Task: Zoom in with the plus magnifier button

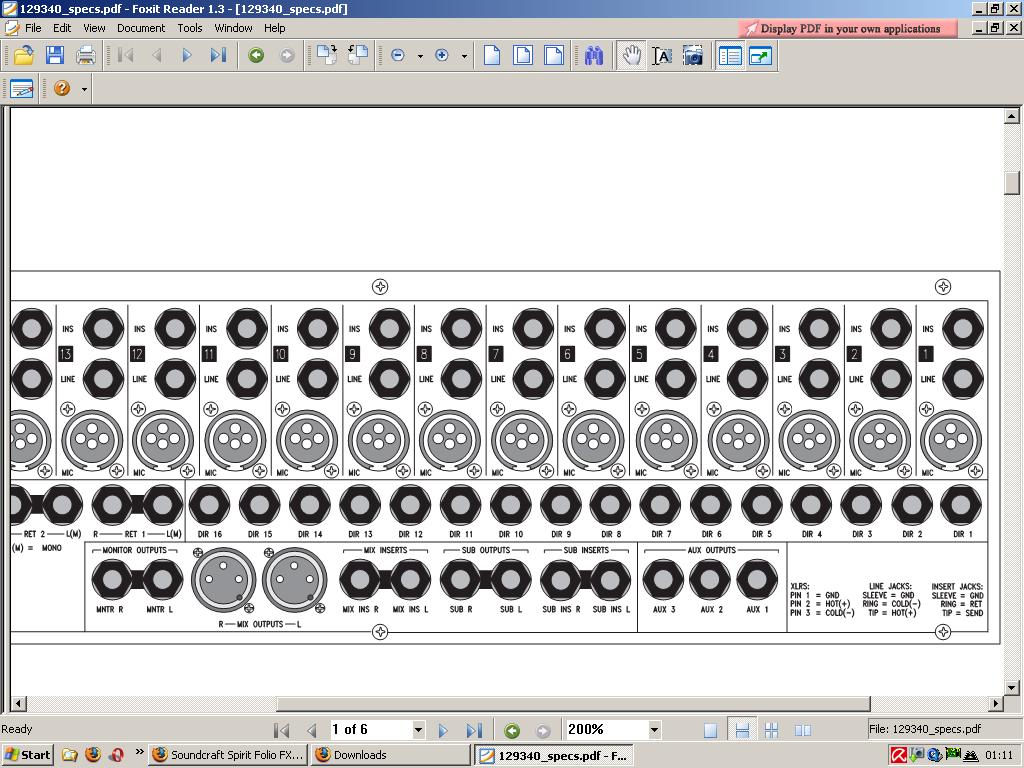Action: point(442,56)
